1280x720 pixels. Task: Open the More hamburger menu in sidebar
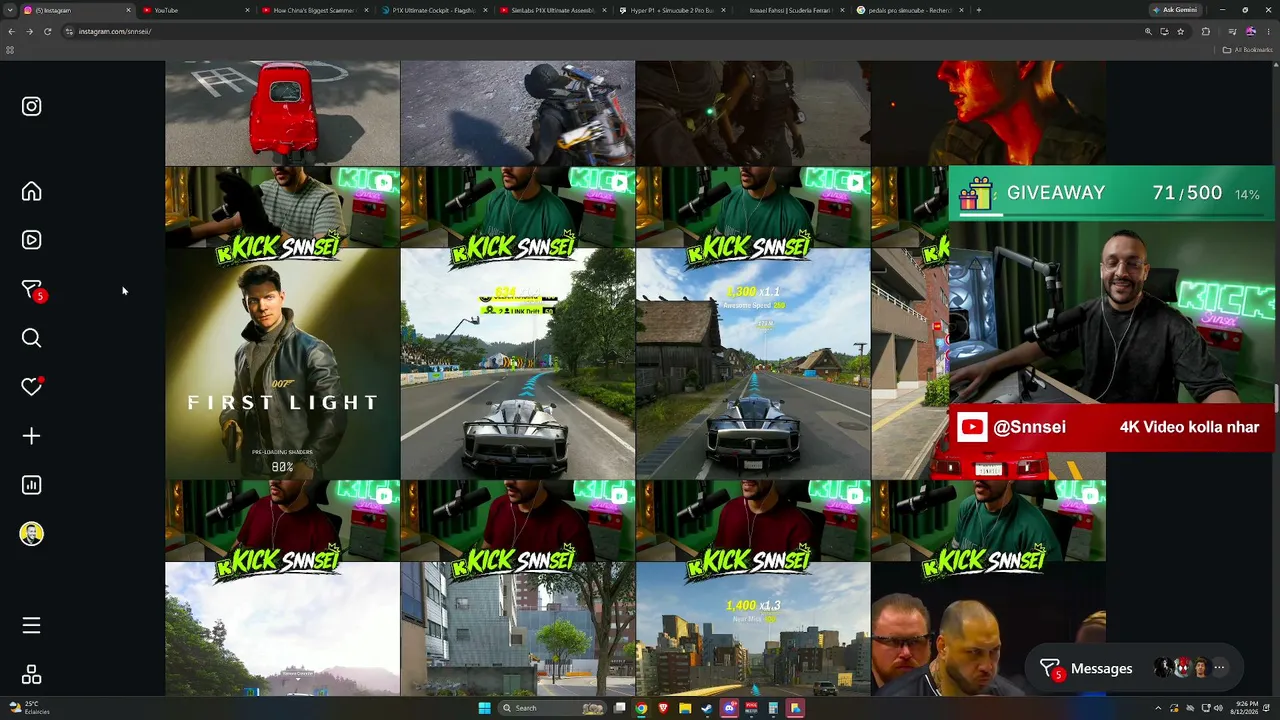point(31,625)
